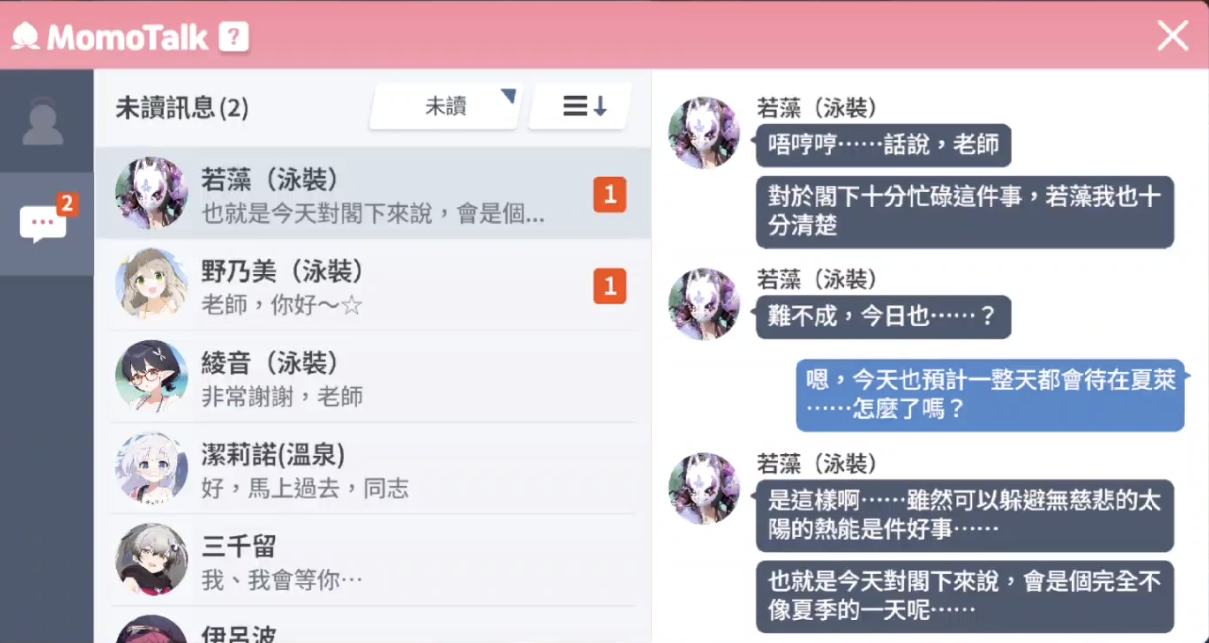Select the 潔莉諾(温泉) chat entry
This screenshot has height=643, width=1209.
(x=372, y=469)
